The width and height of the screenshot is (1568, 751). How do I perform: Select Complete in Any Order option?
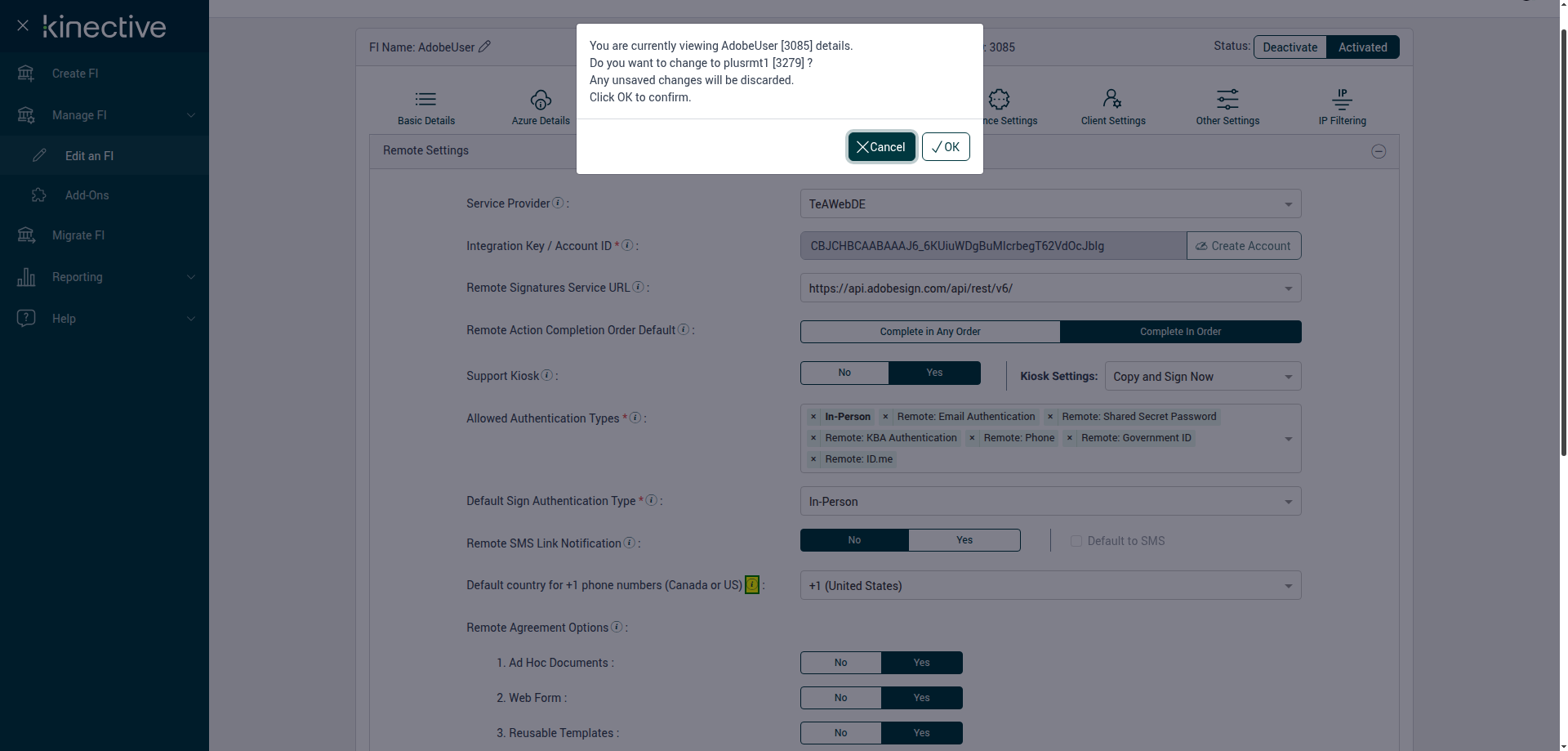930,332
